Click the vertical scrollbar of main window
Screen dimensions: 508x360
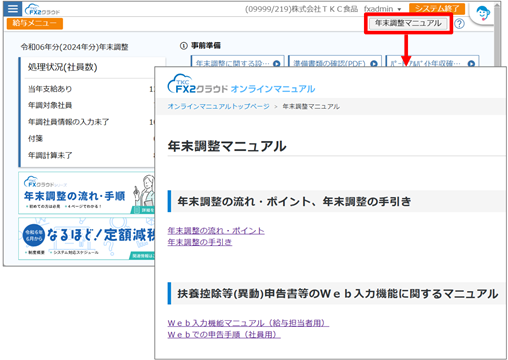[497, 35]
